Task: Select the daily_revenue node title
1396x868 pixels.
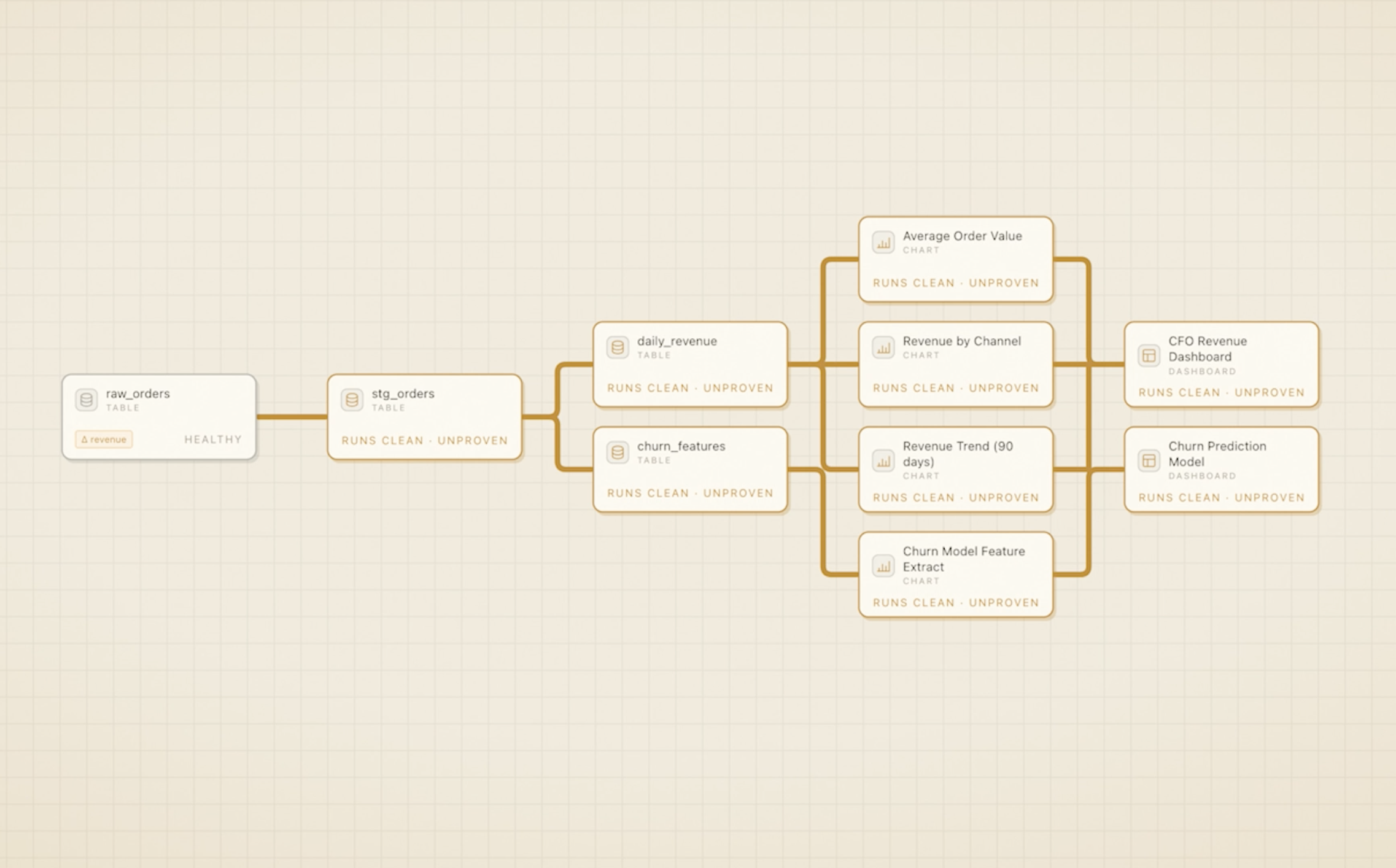Action: click(677, 341)
